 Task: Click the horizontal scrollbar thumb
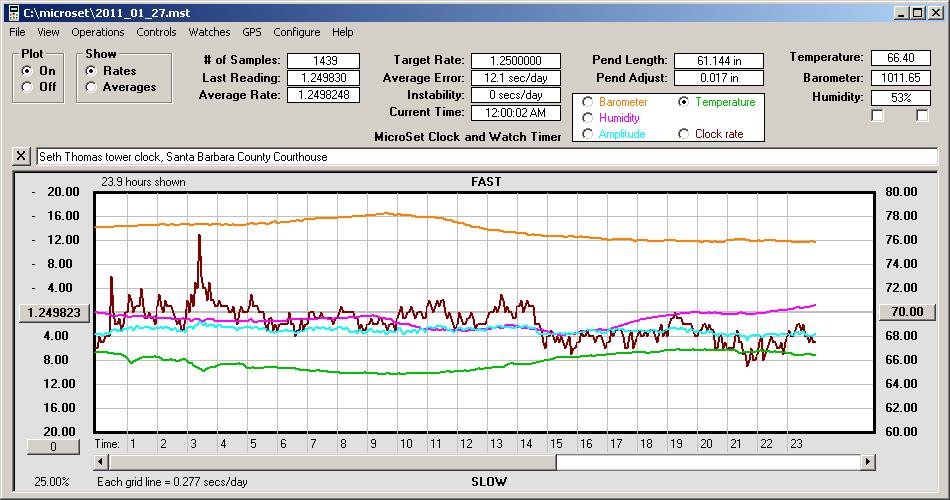[x=332, y=462]
